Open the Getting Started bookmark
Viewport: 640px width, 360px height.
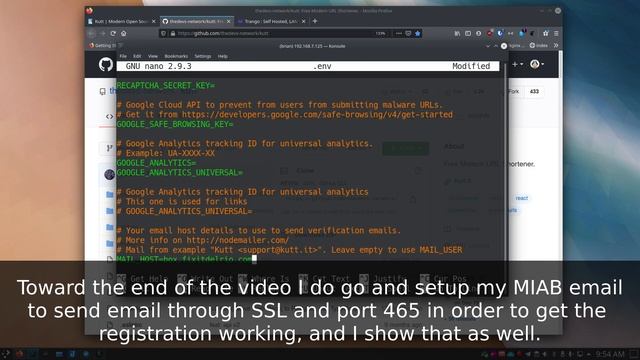tap(103, 46)
